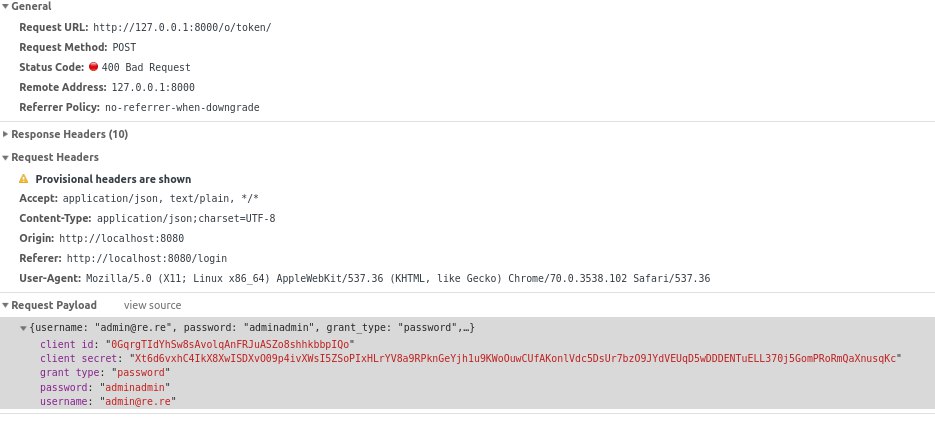Click the client_secret string value
This screenshot has width=935, height=423.
click(x=516, y=359)
